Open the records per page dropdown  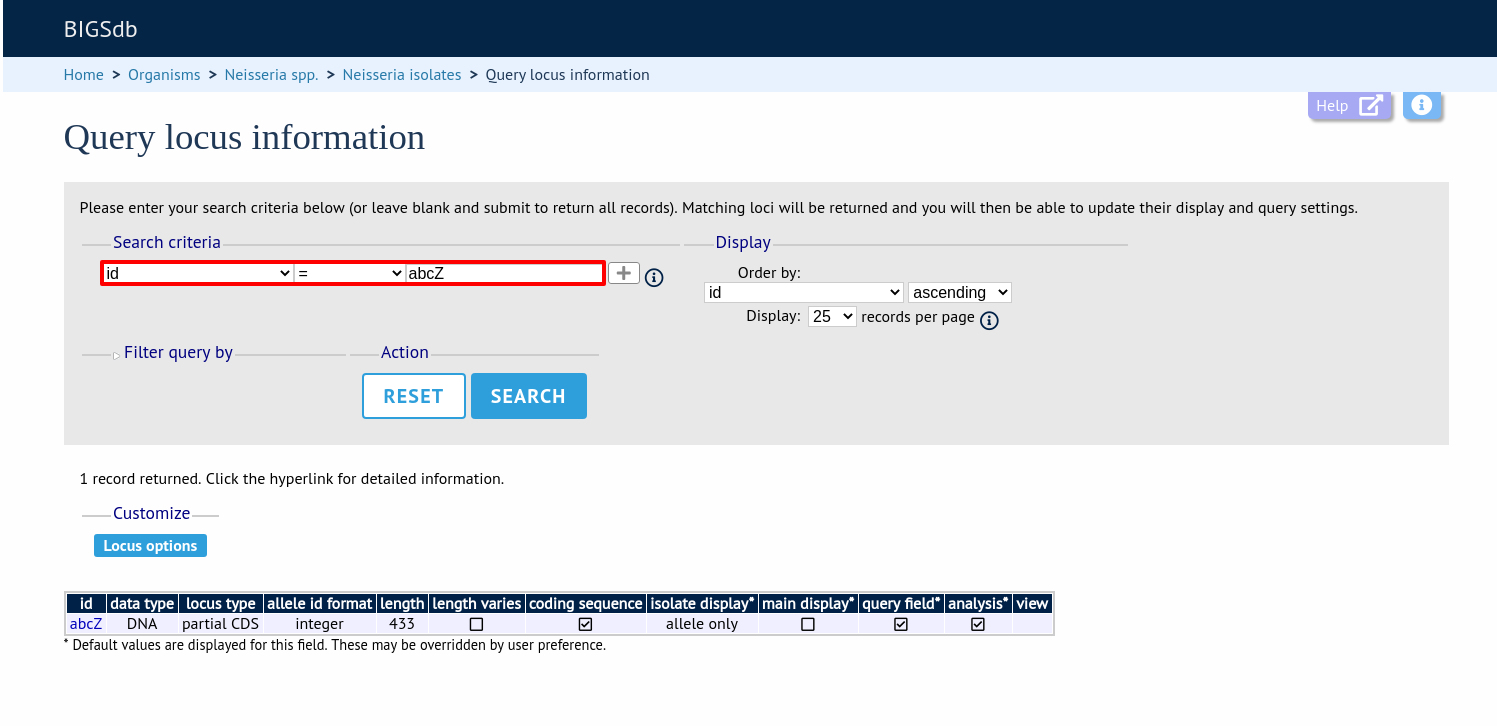(832, 316)
